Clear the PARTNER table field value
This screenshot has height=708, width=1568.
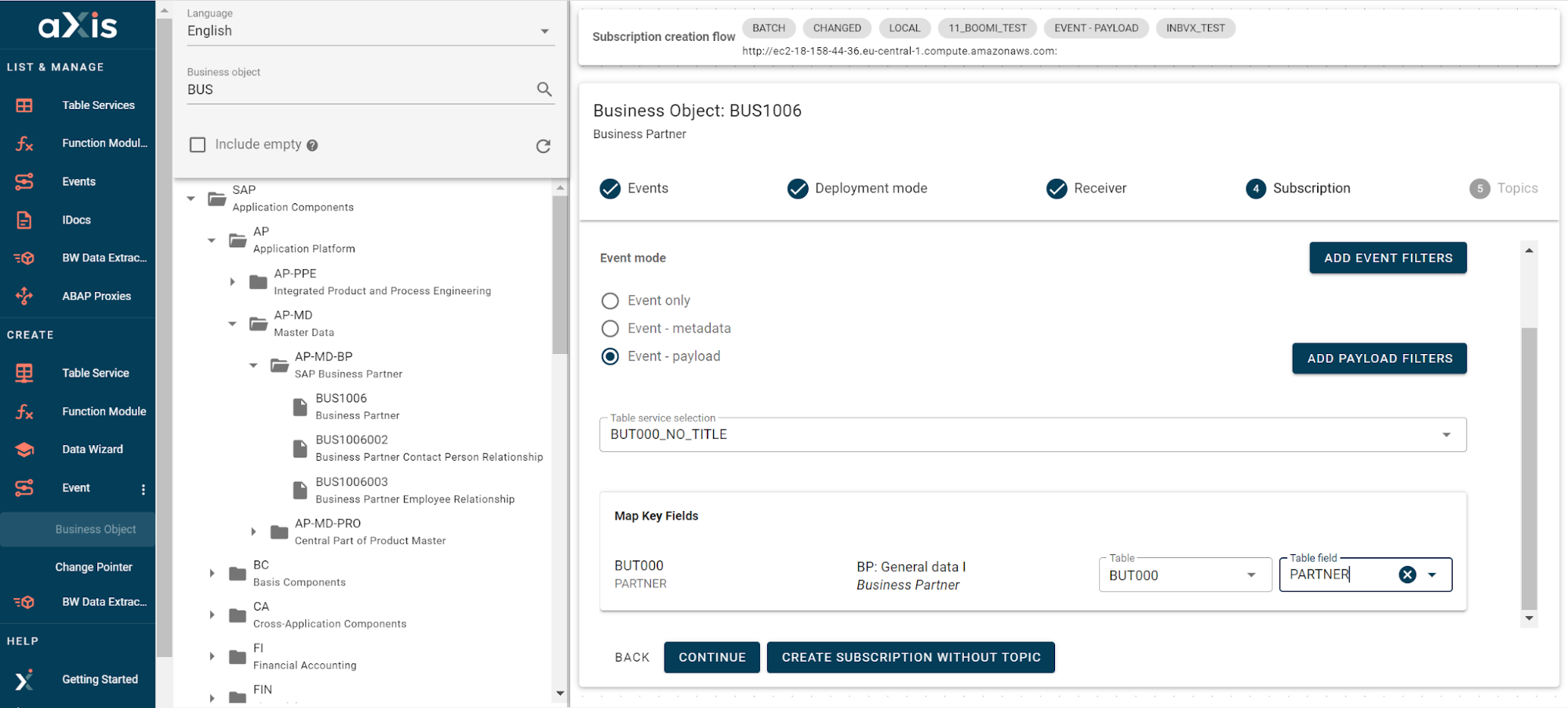(x=1407, y=575)
